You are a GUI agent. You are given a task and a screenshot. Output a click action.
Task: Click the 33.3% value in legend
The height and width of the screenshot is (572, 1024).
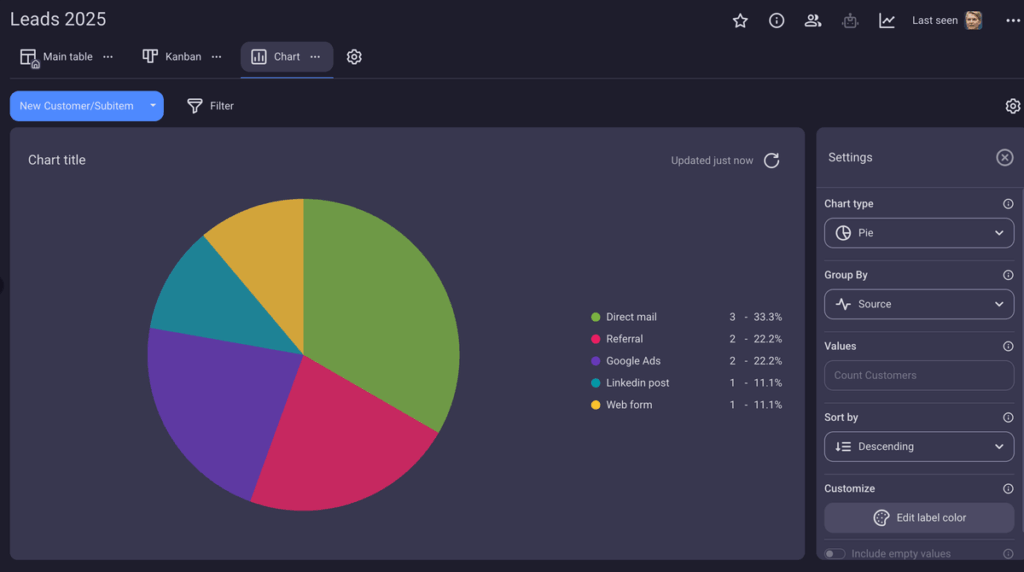click(767, 317)
